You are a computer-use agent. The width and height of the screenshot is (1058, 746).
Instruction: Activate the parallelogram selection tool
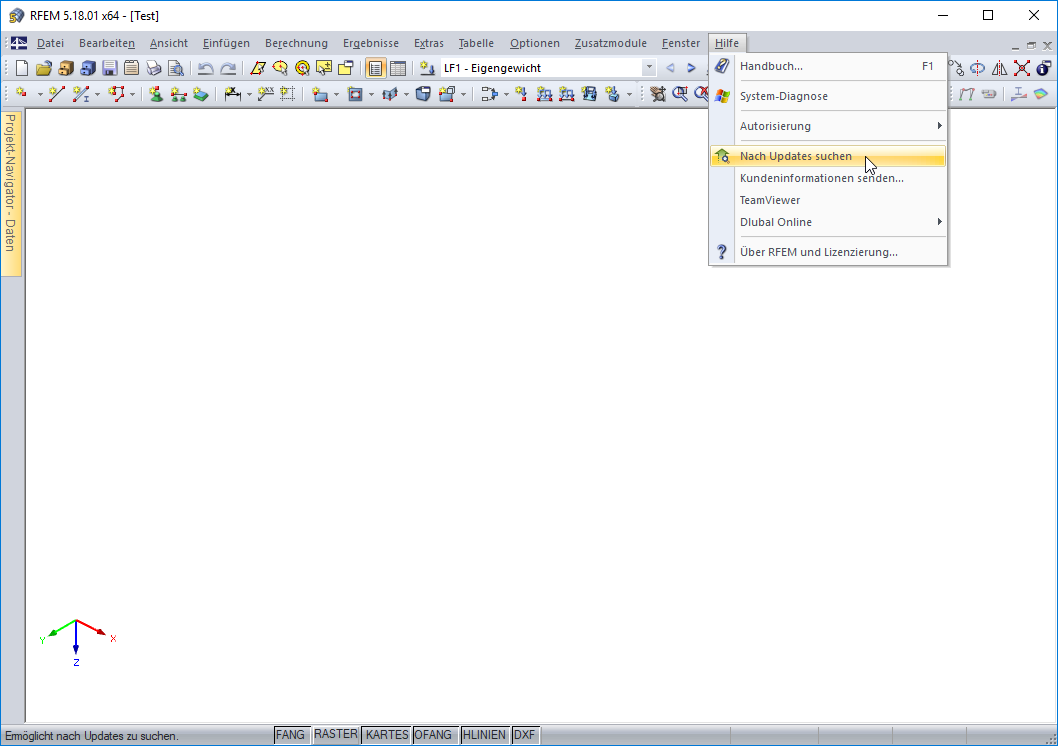[258, 68]
